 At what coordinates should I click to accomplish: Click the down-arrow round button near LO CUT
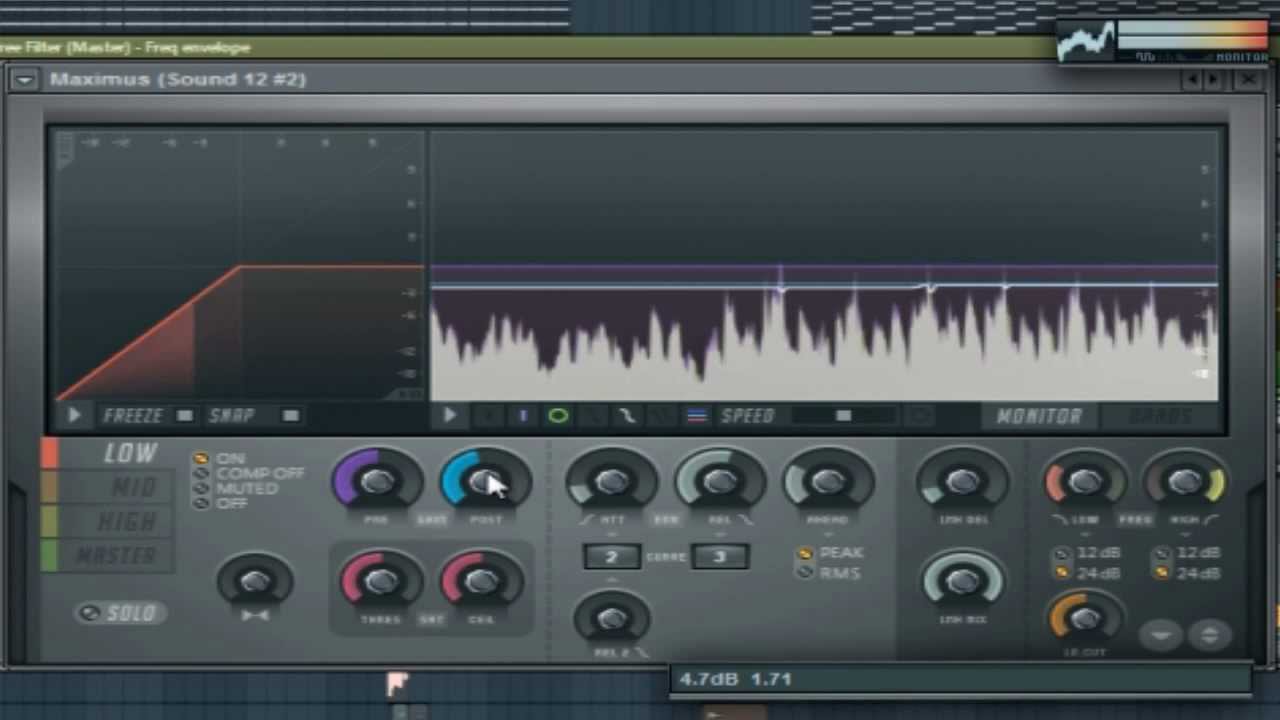tap(1161, 634)
